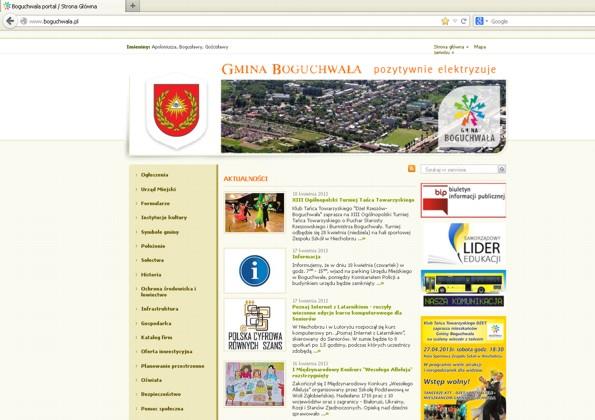Viewport: 595px width, 420px height.
Task: Open Historia in the side menu
Action: [x=151, y=274]
